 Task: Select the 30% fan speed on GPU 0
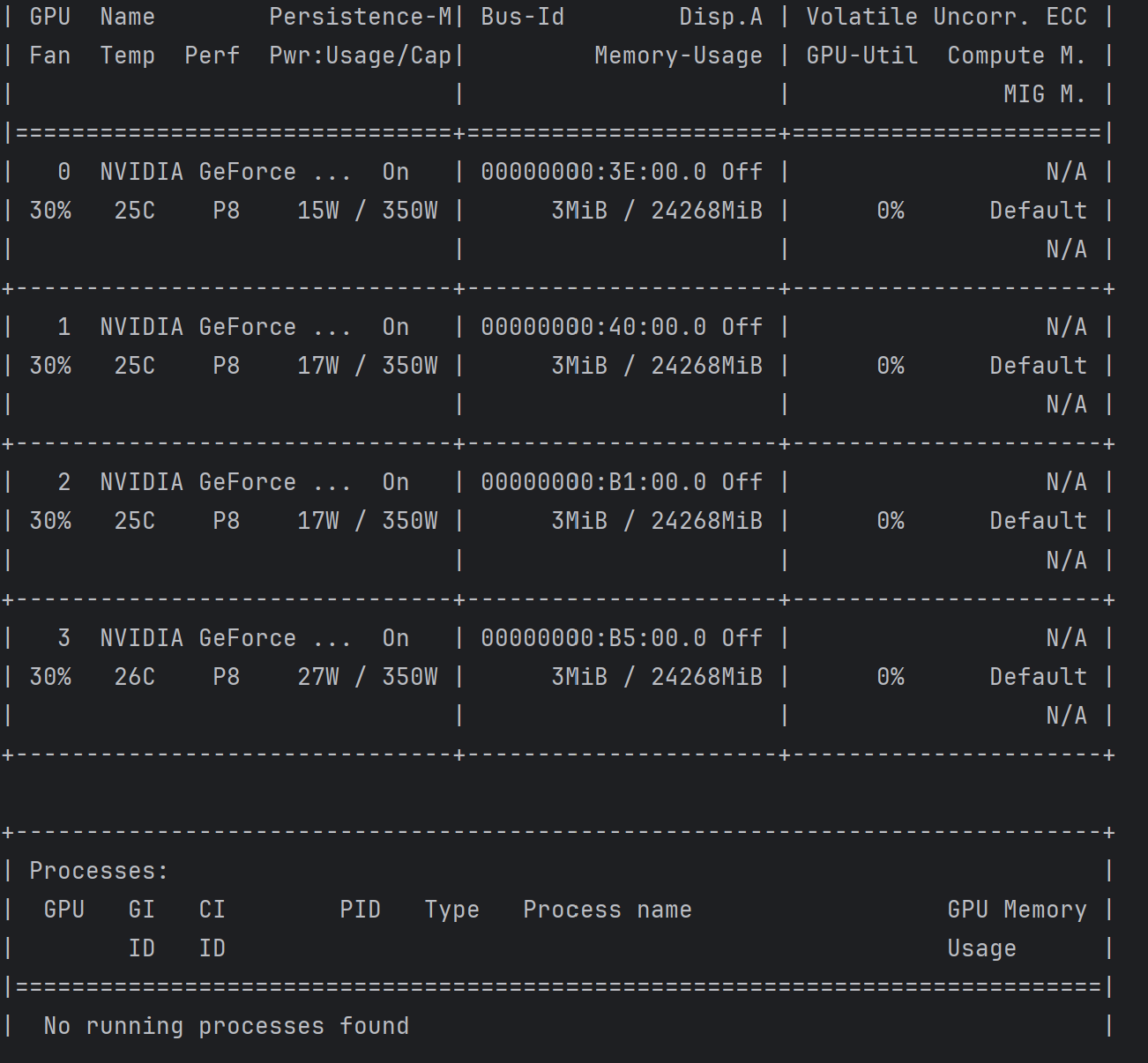tap(50, 210)
